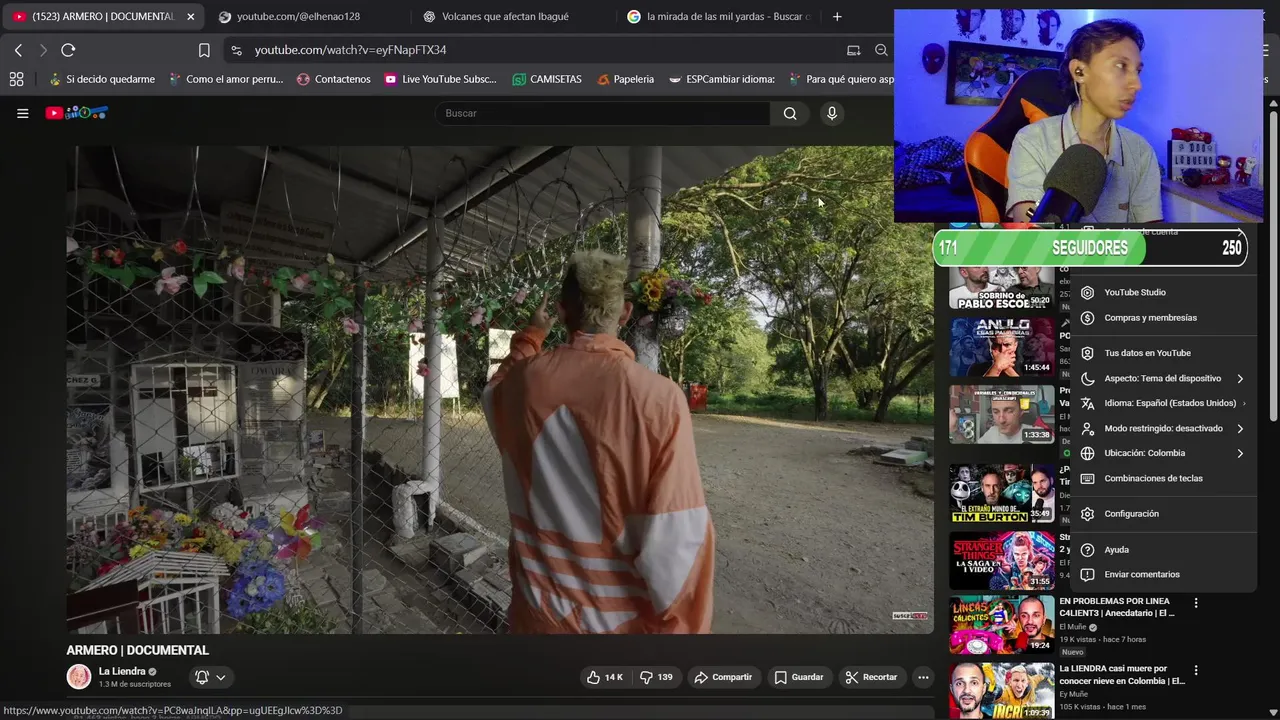Open more actions menu under the video

pyautogui.click(x=923, y=677)
